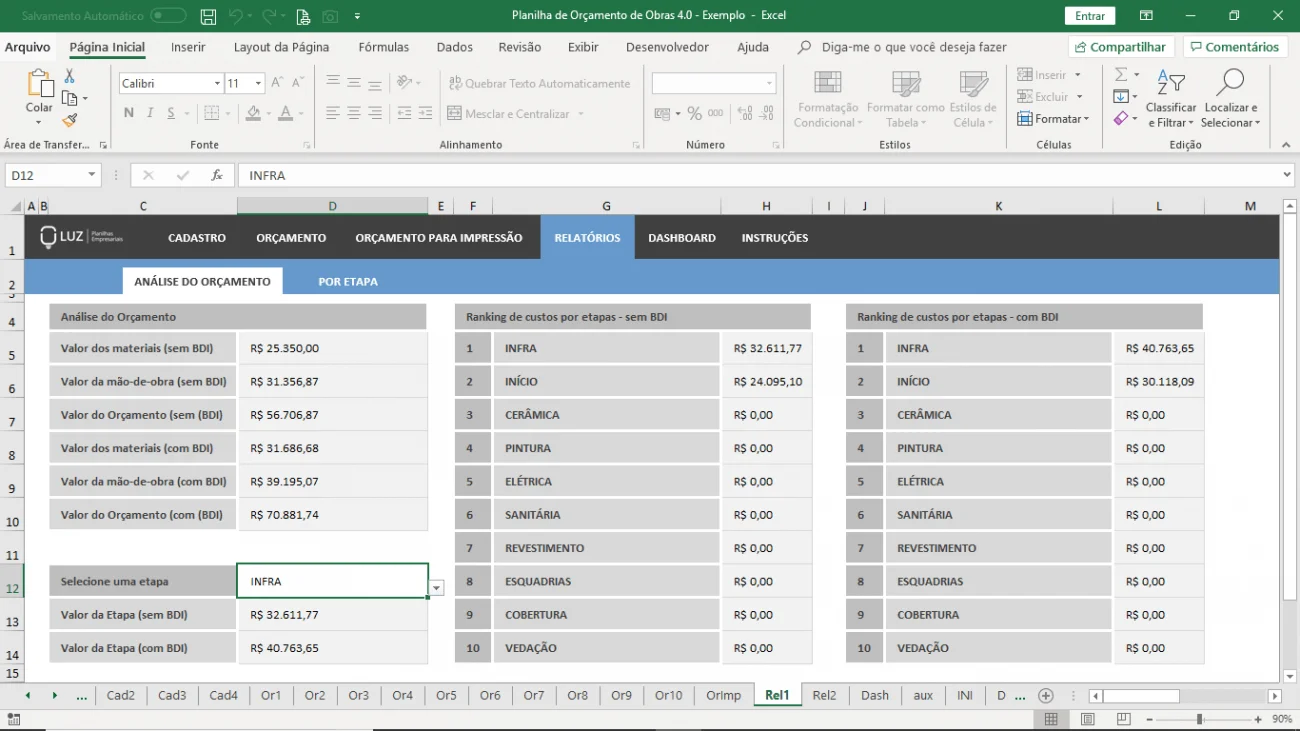
Task: Click the center horizontal alignment icon
Action: tap(354, 113)
